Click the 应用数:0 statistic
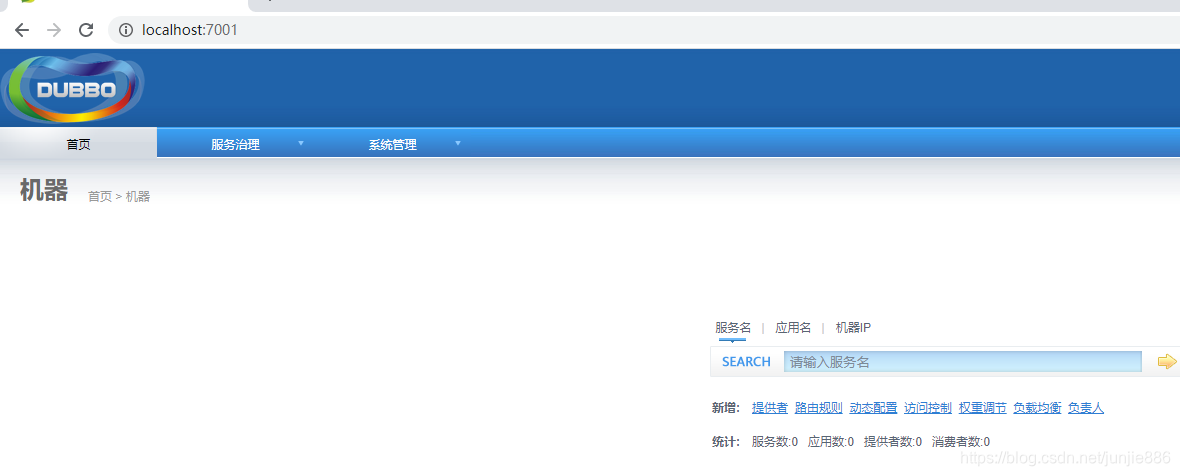 [831, 442]
